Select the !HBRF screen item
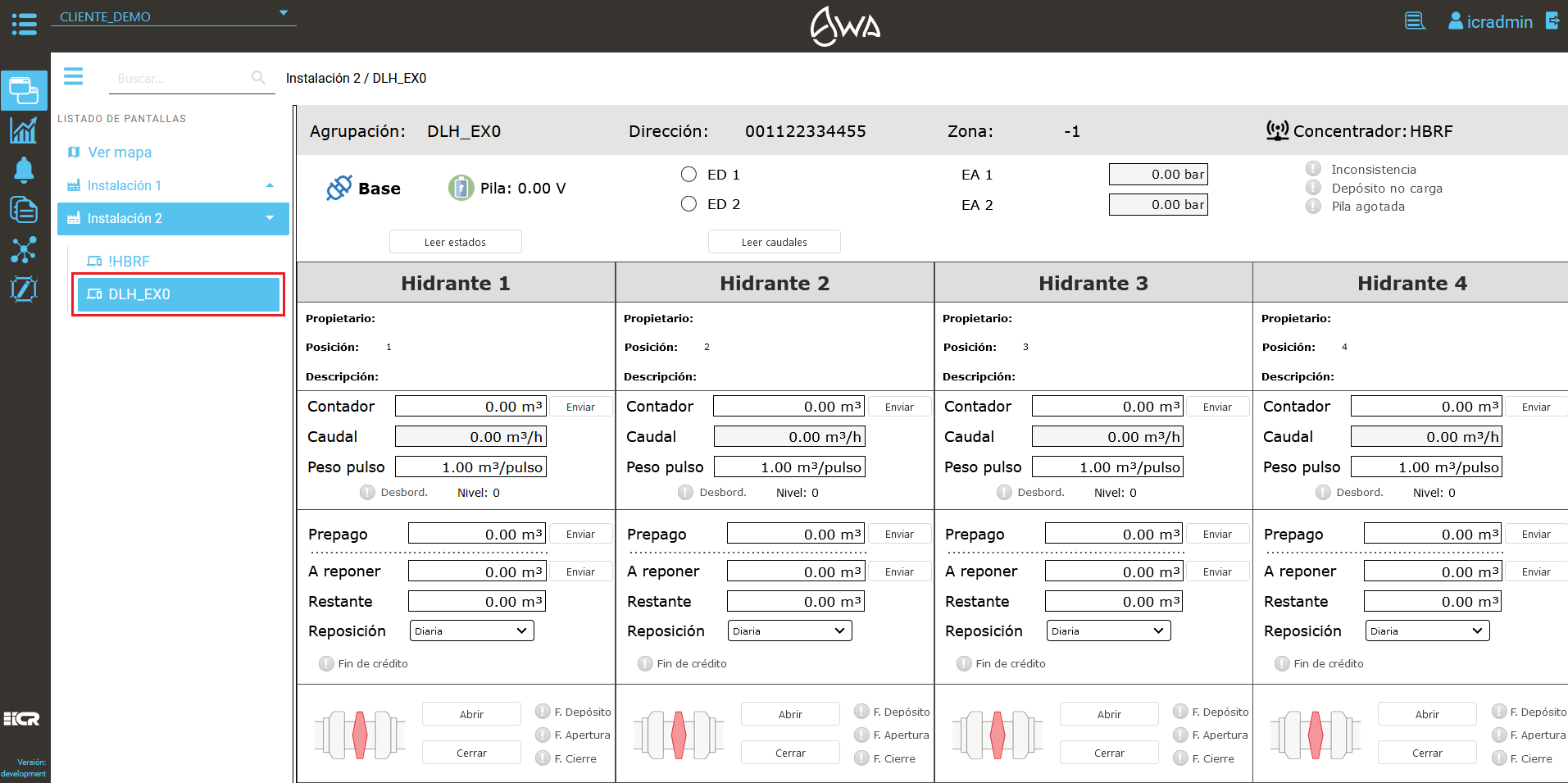Image resolution: width=1568 pixels, height=783 pixels. 129,262
